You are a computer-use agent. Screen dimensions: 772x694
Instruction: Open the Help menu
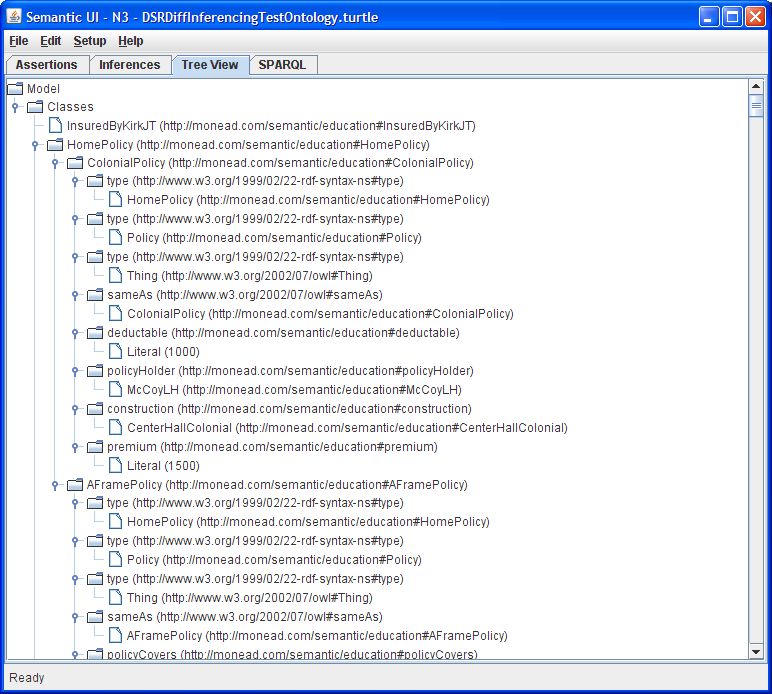(130, 41)
